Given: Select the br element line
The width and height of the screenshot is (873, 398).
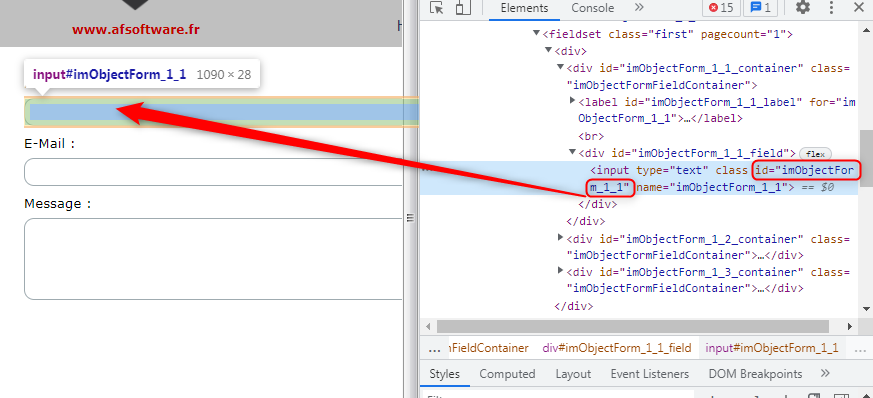Looking at the screenshot, I should tap(591, 136).
